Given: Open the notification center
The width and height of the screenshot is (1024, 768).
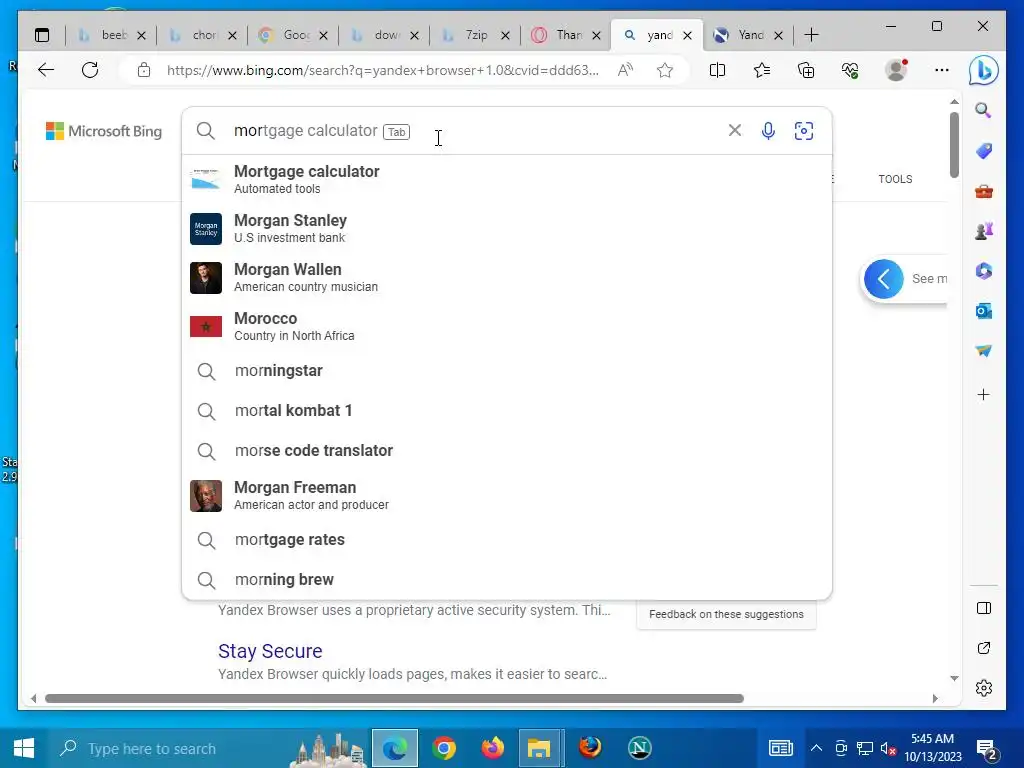Looking at the screenshot, I should 986,749.
